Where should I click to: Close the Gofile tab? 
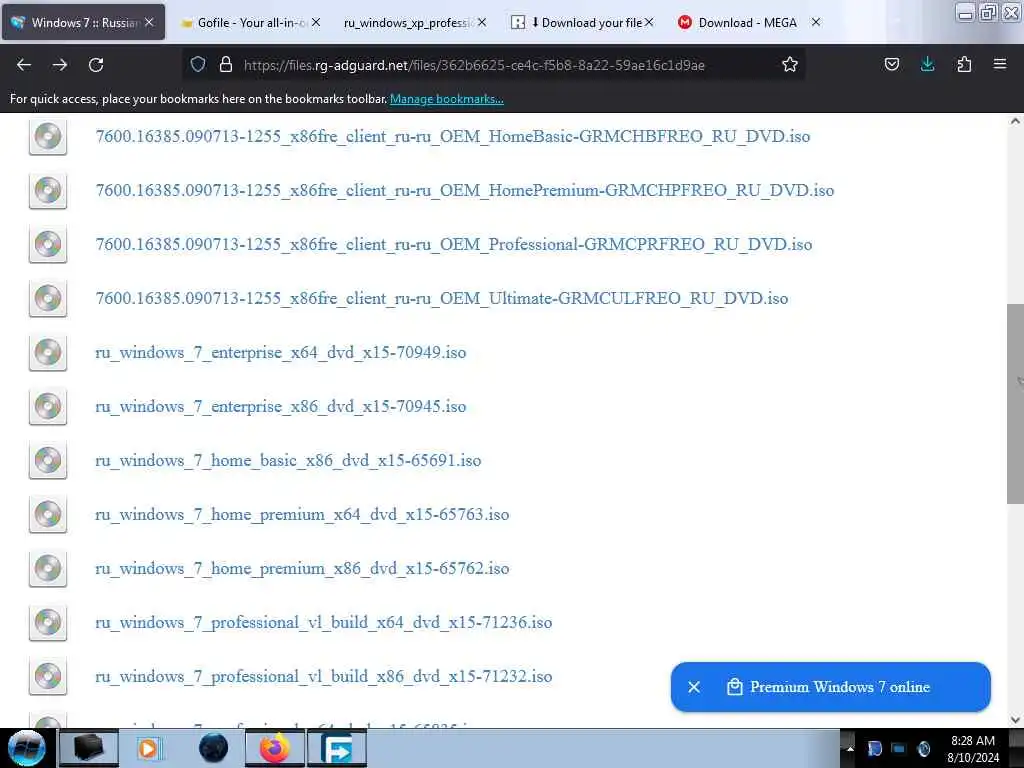pos(316,22)
